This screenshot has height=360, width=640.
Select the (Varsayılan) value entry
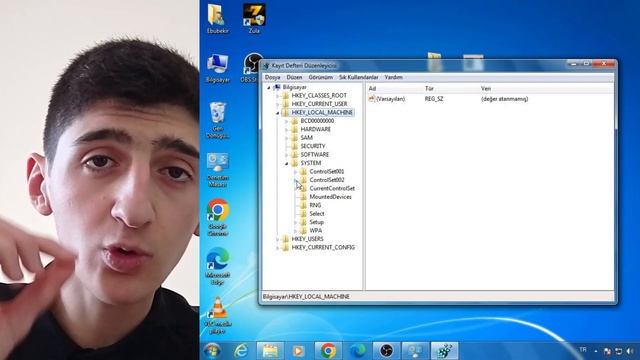(x=387, y=99)
